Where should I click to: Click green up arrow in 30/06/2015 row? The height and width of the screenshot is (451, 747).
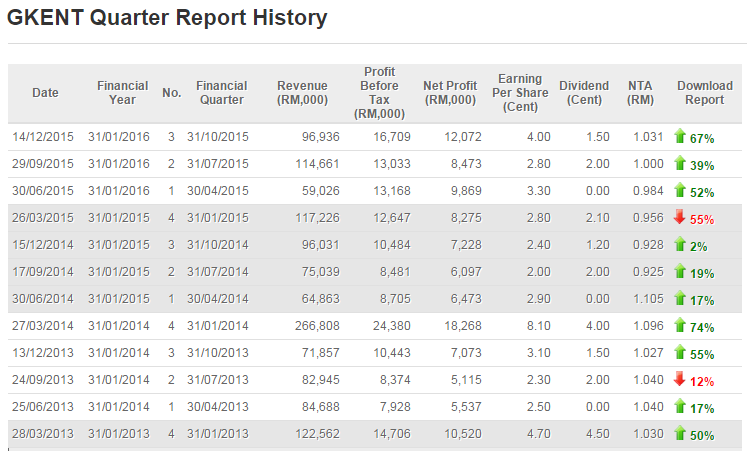point(680,190)
